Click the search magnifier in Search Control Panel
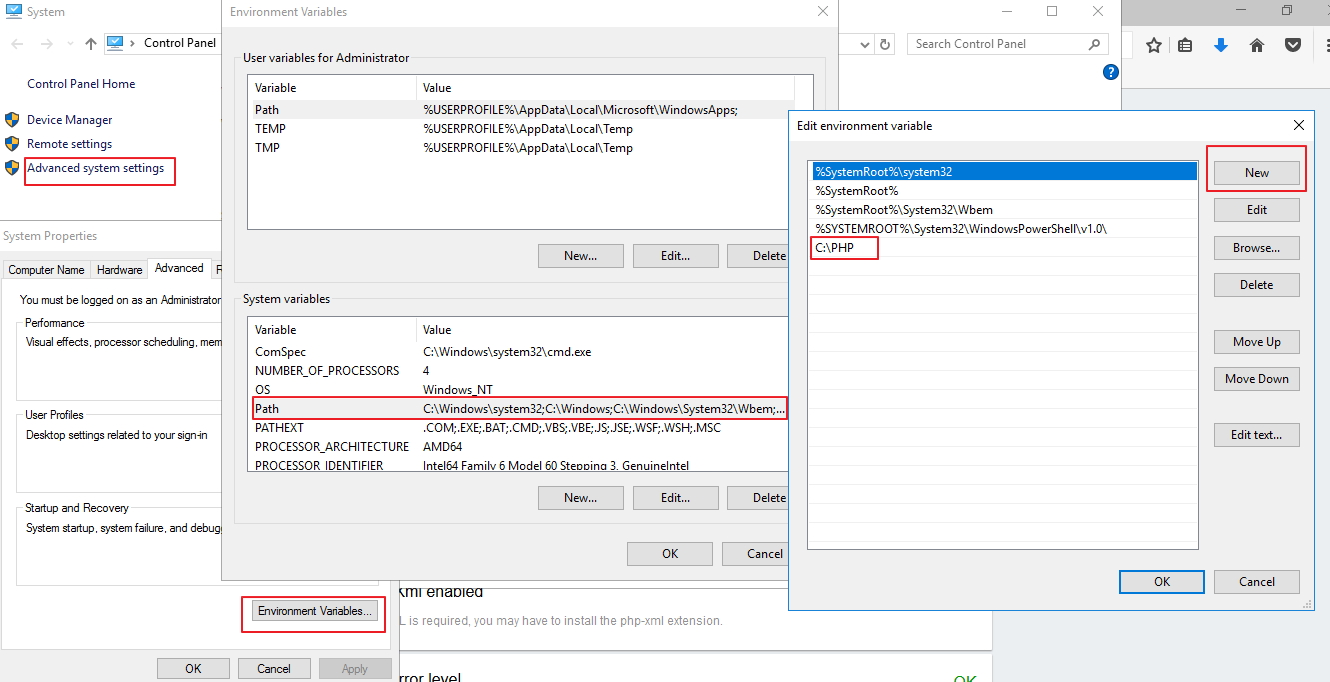Screen dimensions: 1330x682 click(x=1094, y=44)
